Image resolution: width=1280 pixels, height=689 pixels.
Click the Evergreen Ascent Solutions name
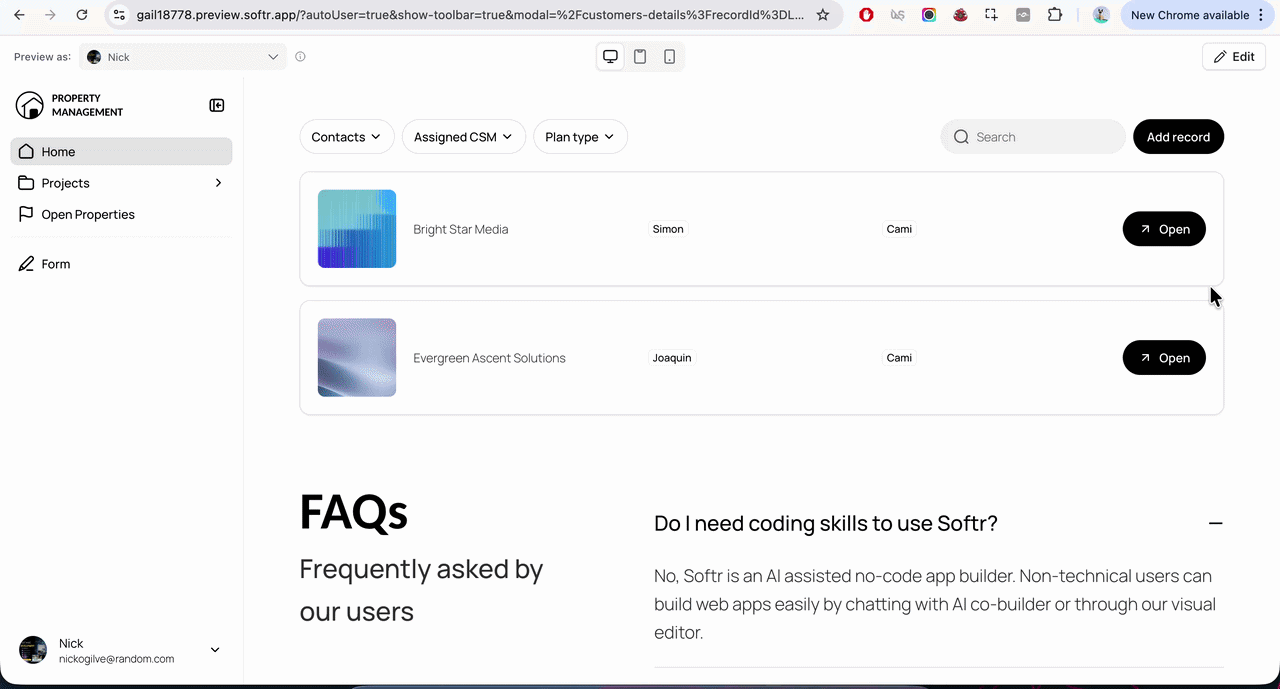489,358
